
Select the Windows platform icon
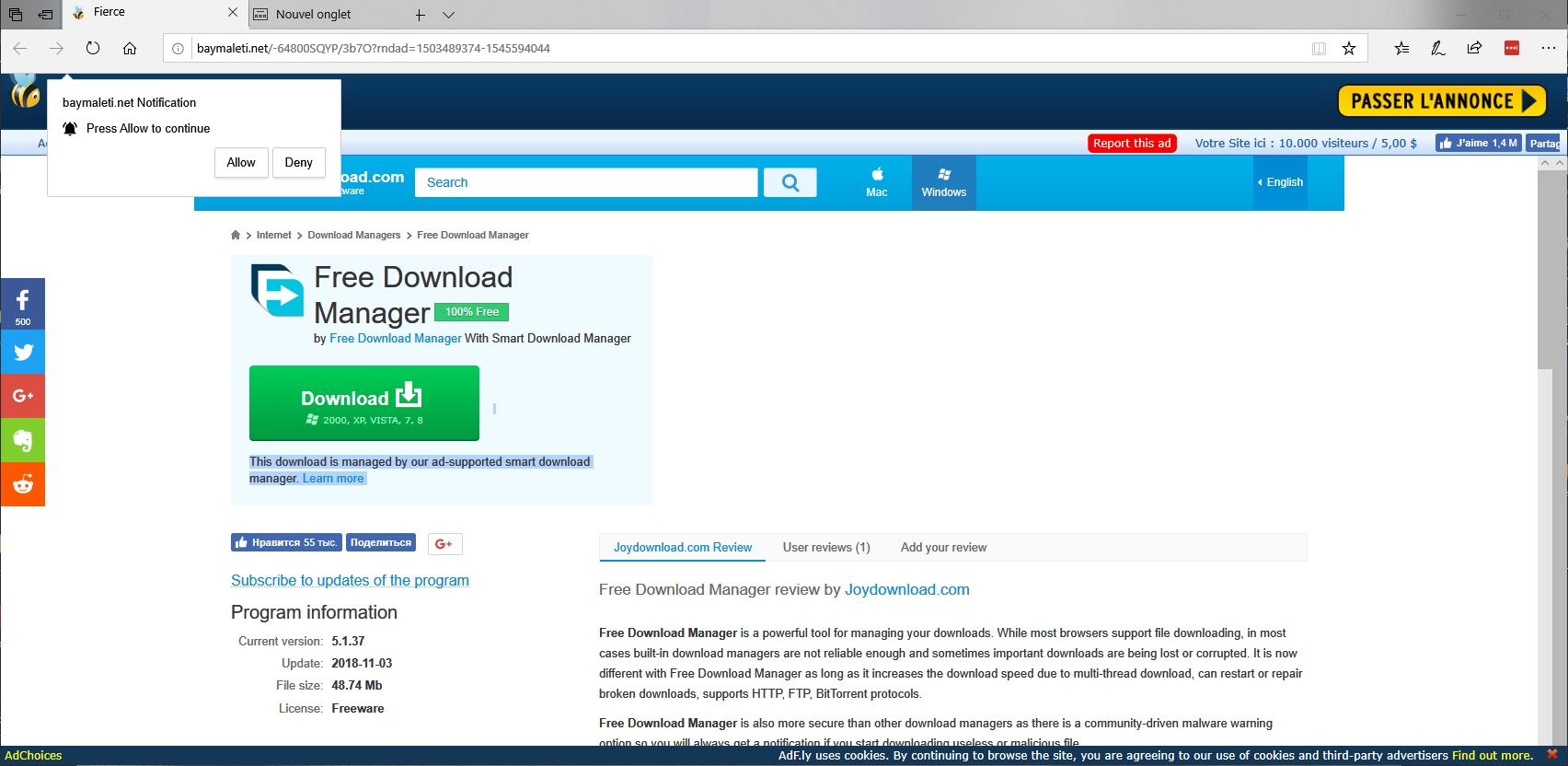(944, 182)
